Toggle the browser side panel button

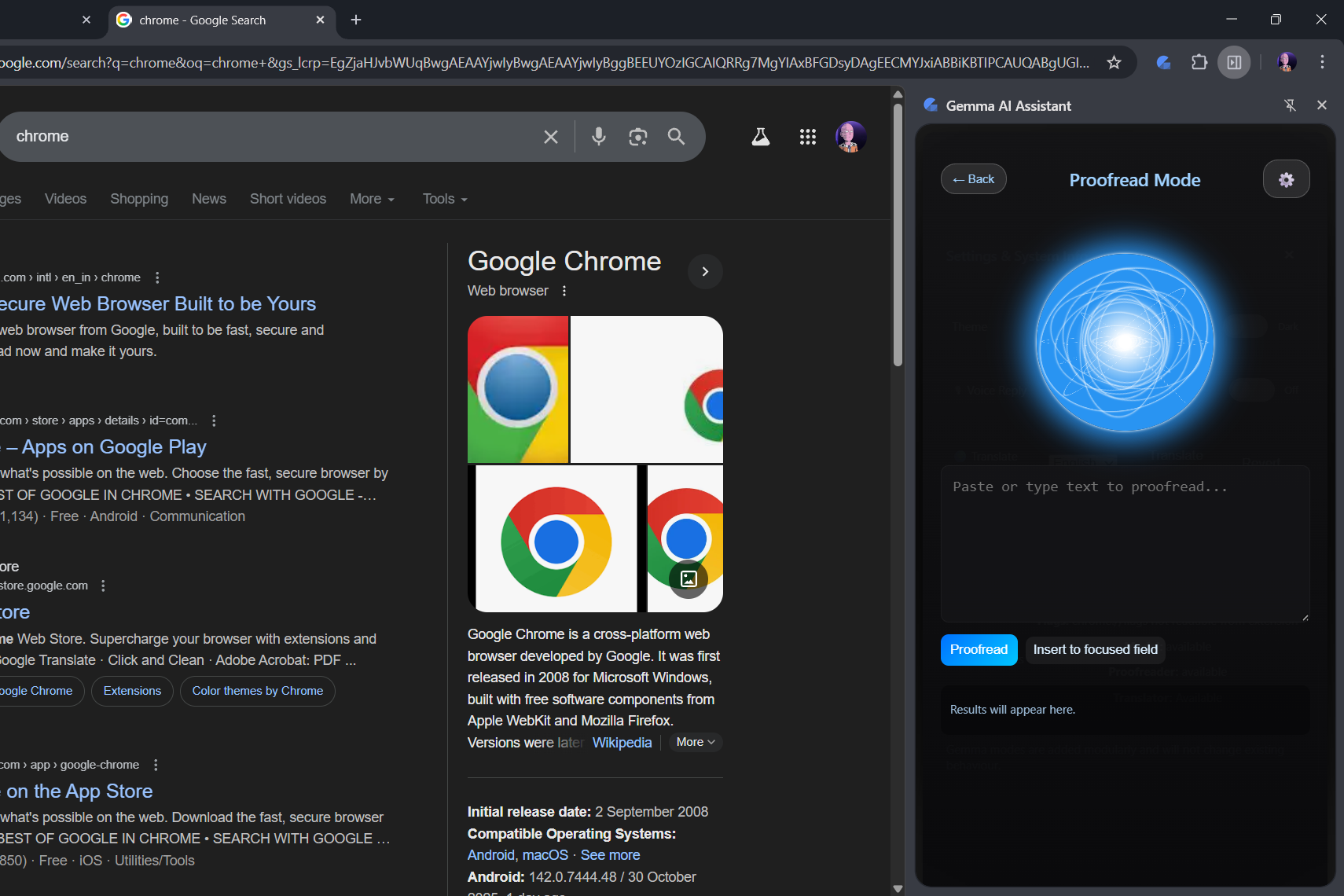[x=1234, y=62]
